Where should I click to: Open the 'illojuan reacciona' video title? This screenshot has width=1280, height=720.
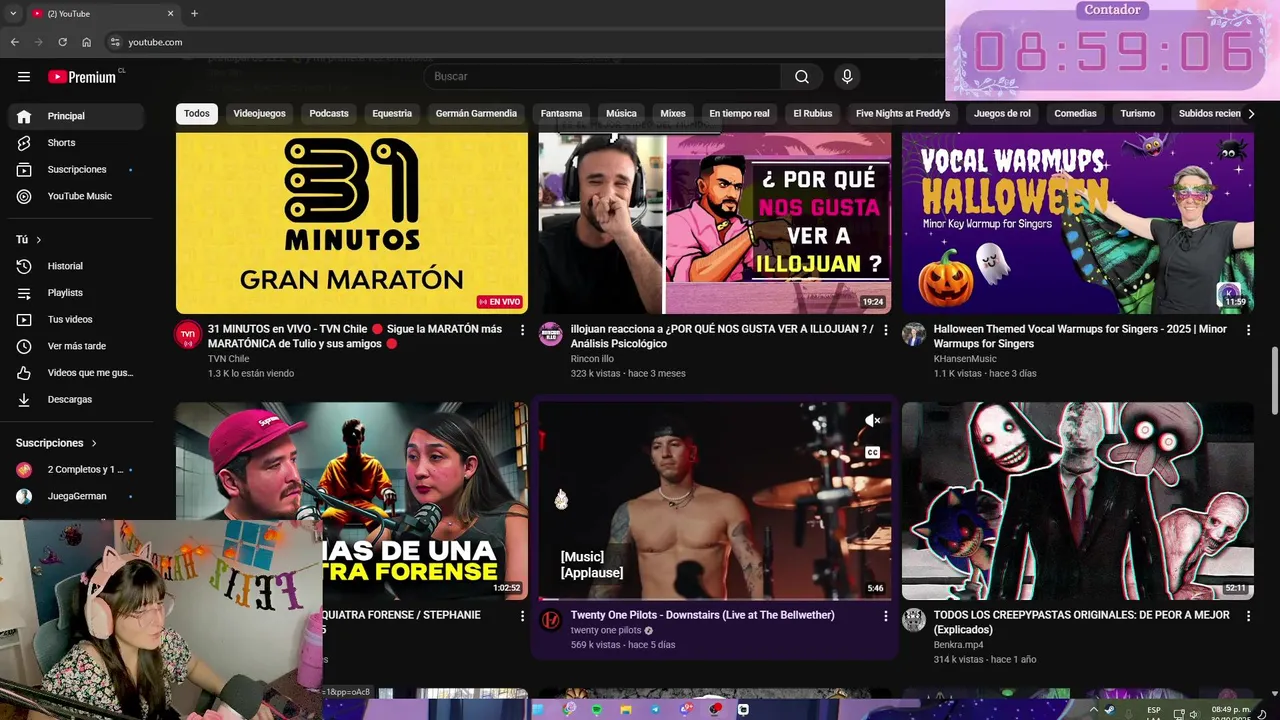(722, 336)
